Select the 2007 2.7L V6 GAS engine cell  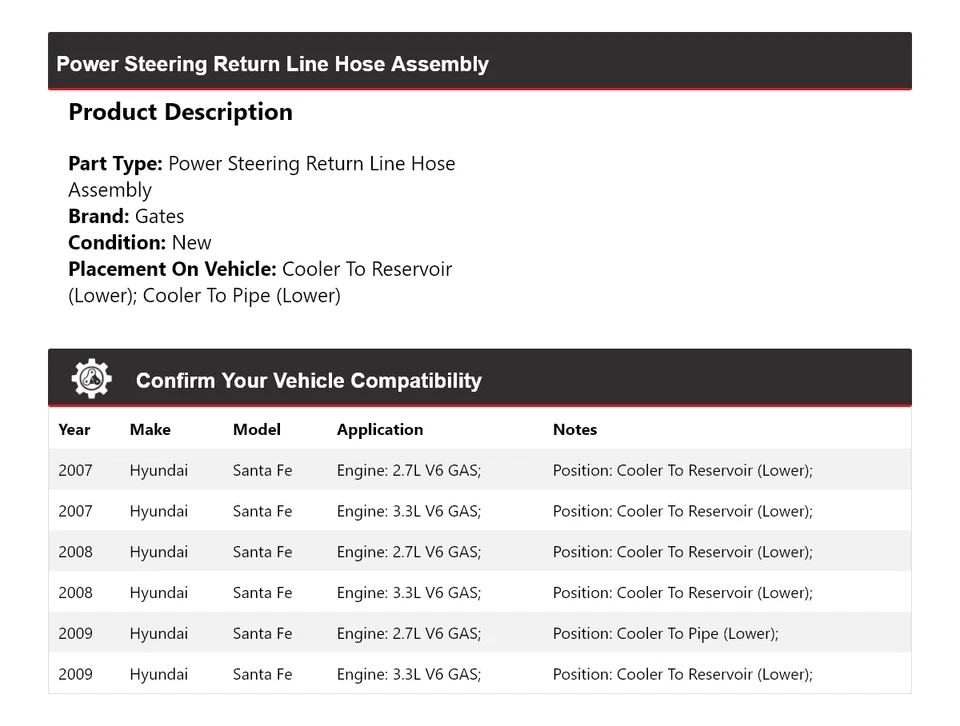[x=409, y=470]
